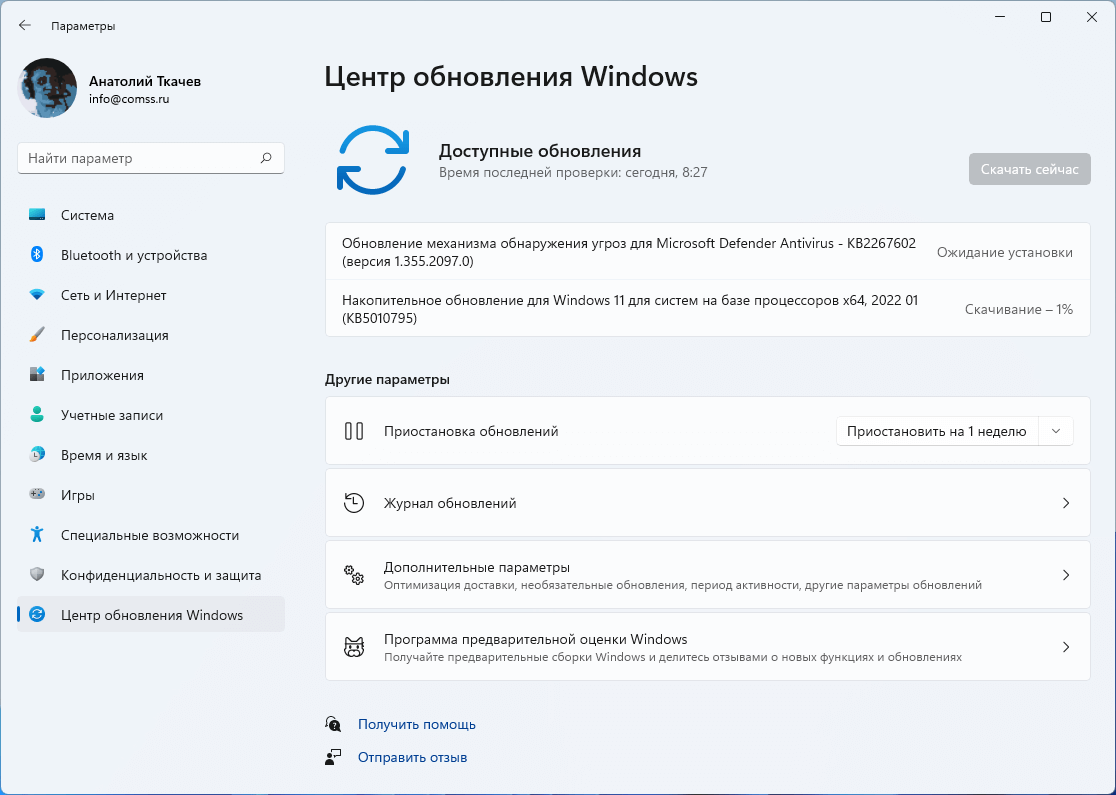This screenshot has width=1116, height=795.
Task: Open the Система settings icon
Action: [35, 215]
